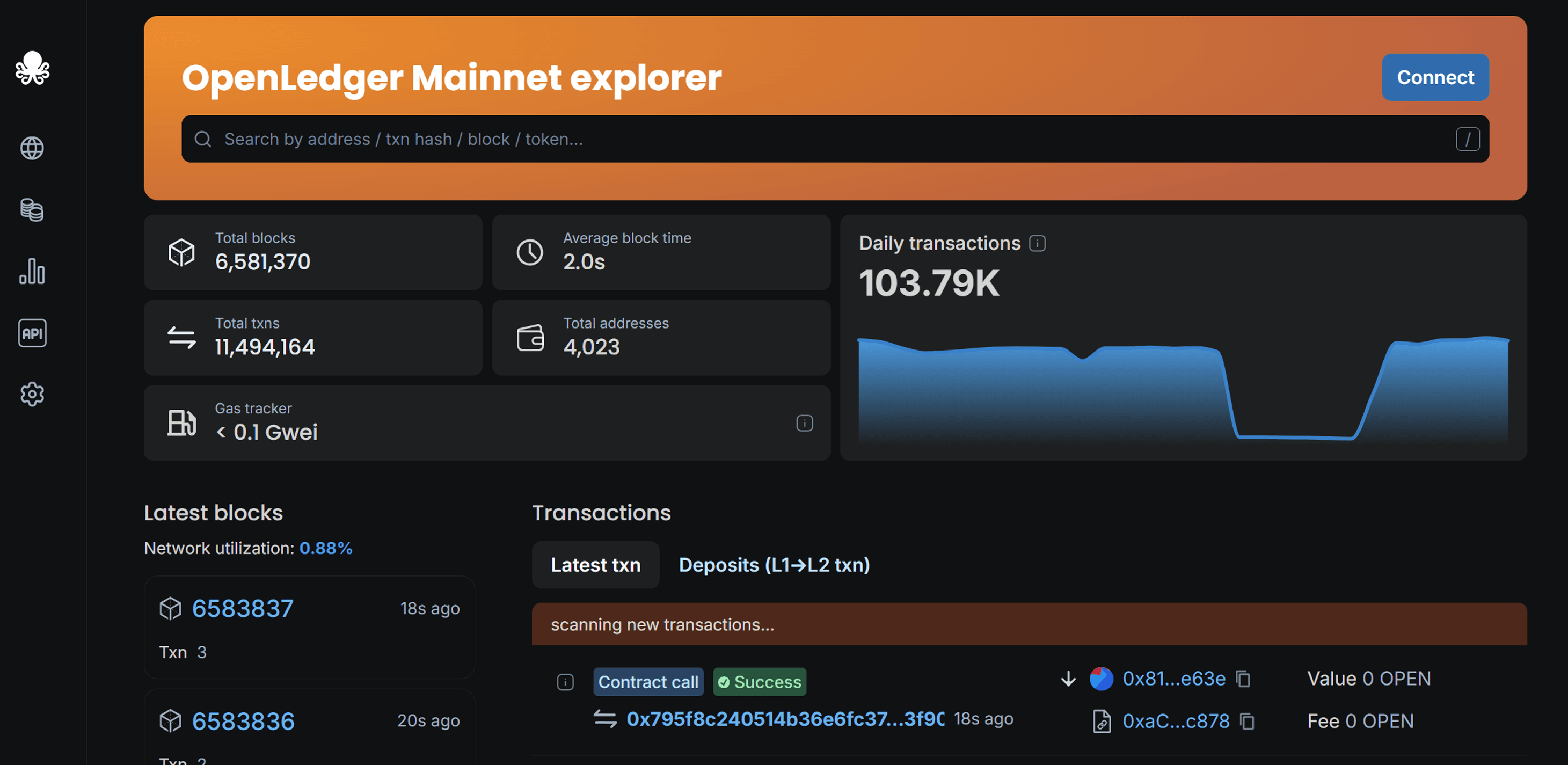1568x765 pixels.
Task: Open the API sidebar icon
Action: (x=32, y=333)
